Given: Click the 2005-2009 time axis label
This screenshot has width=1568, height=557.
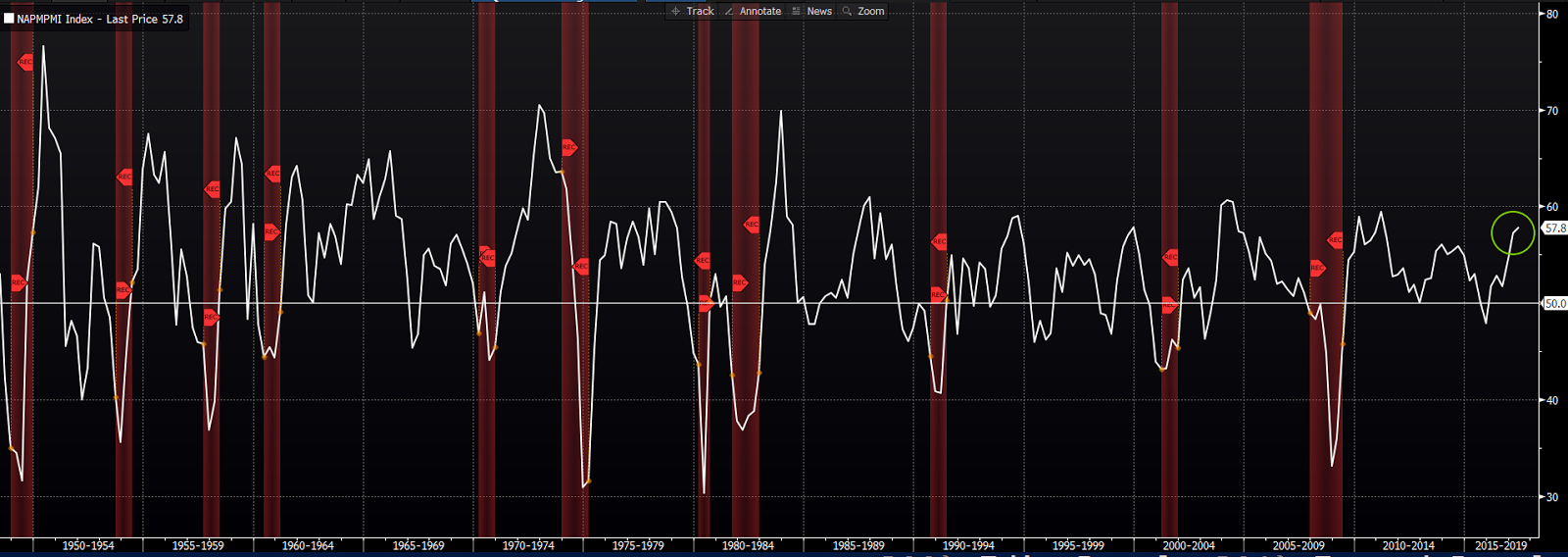Looking at the screenshot, I should 1298,546.
